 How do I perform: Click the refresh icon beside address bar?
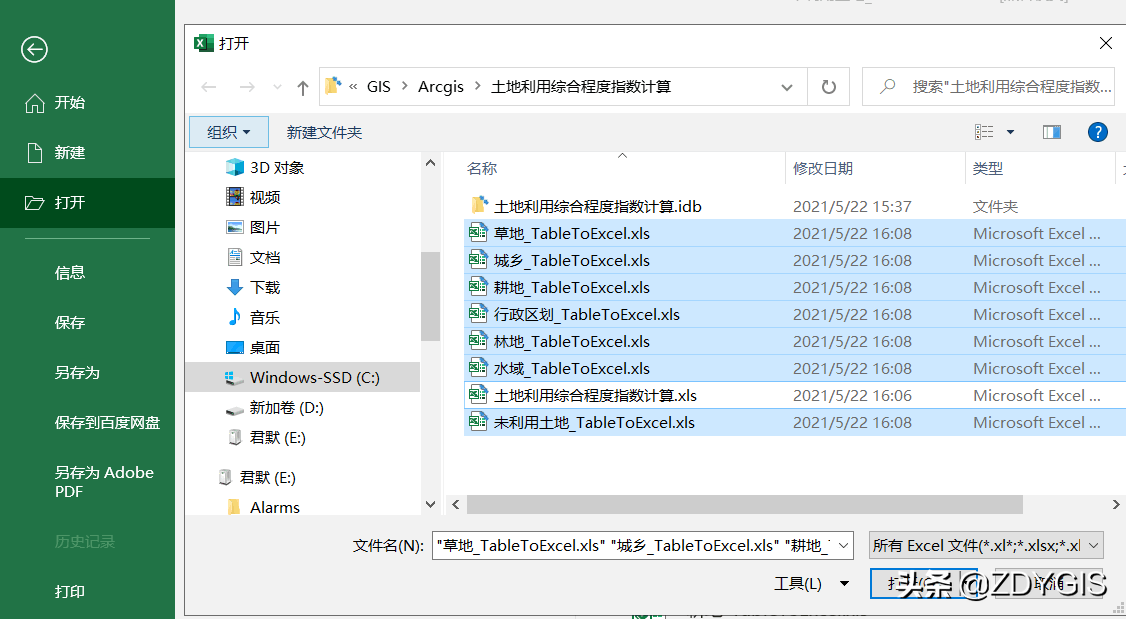829,87
